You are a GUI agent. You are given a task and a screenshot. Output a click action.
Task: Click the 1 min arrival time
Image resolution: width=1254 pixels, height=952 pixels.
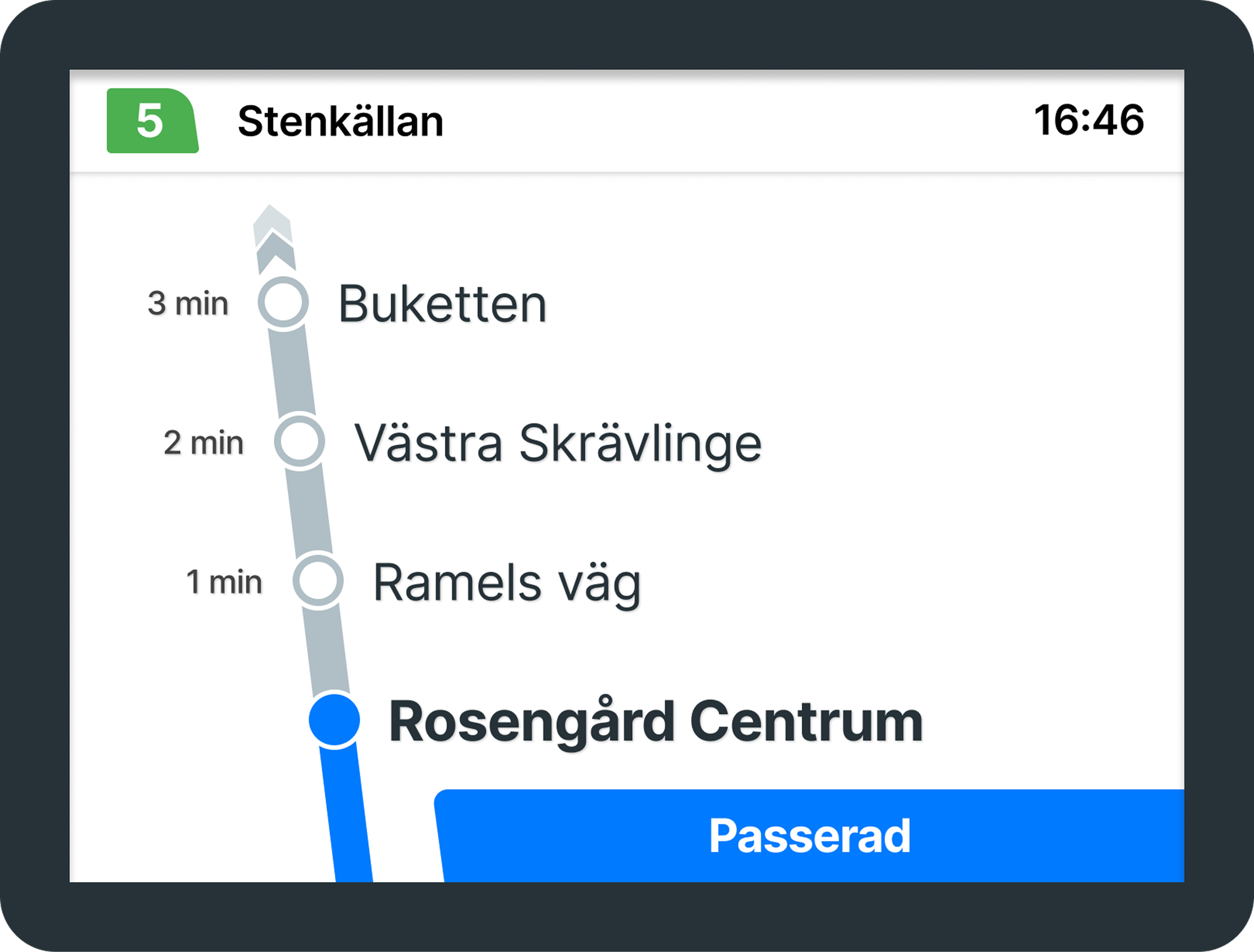[224, 582]
